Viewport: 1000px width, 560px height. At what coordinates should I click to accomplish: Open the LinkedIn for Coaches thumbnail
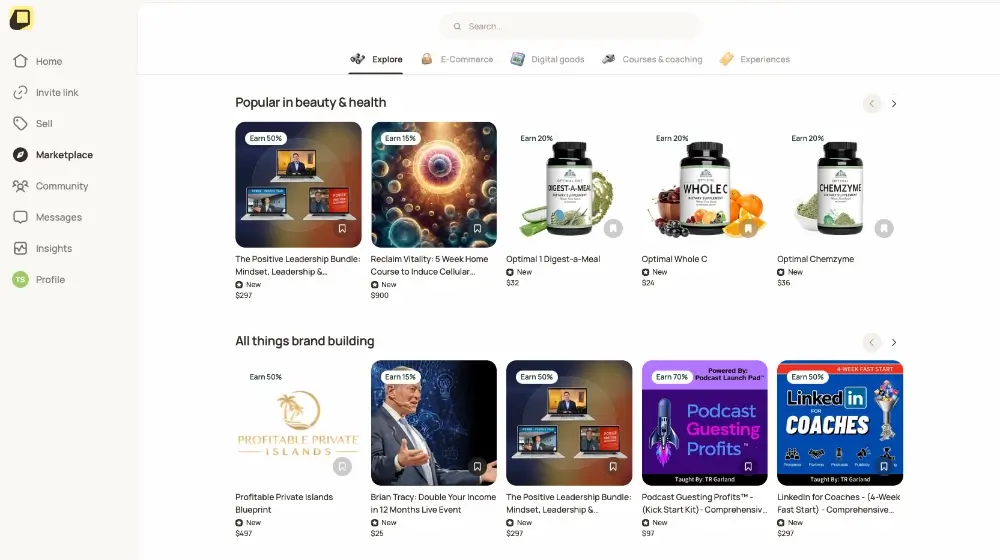coord(840,423)
